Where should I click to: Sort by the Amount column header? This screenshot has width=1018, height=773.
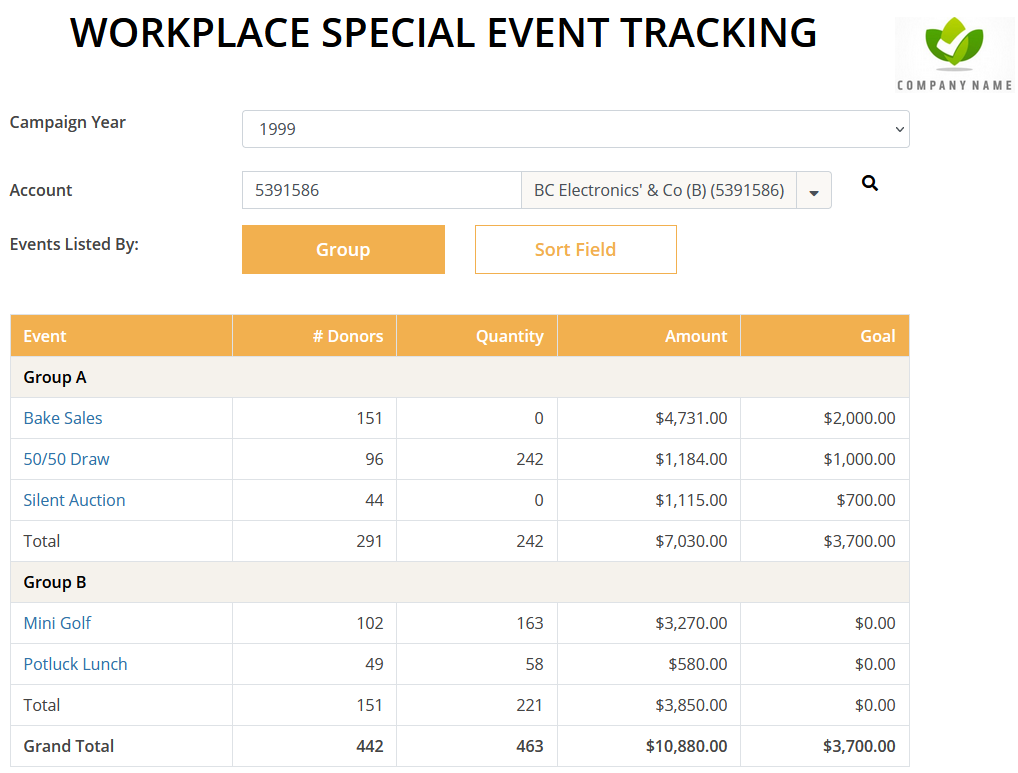click(x=696, y=336)
